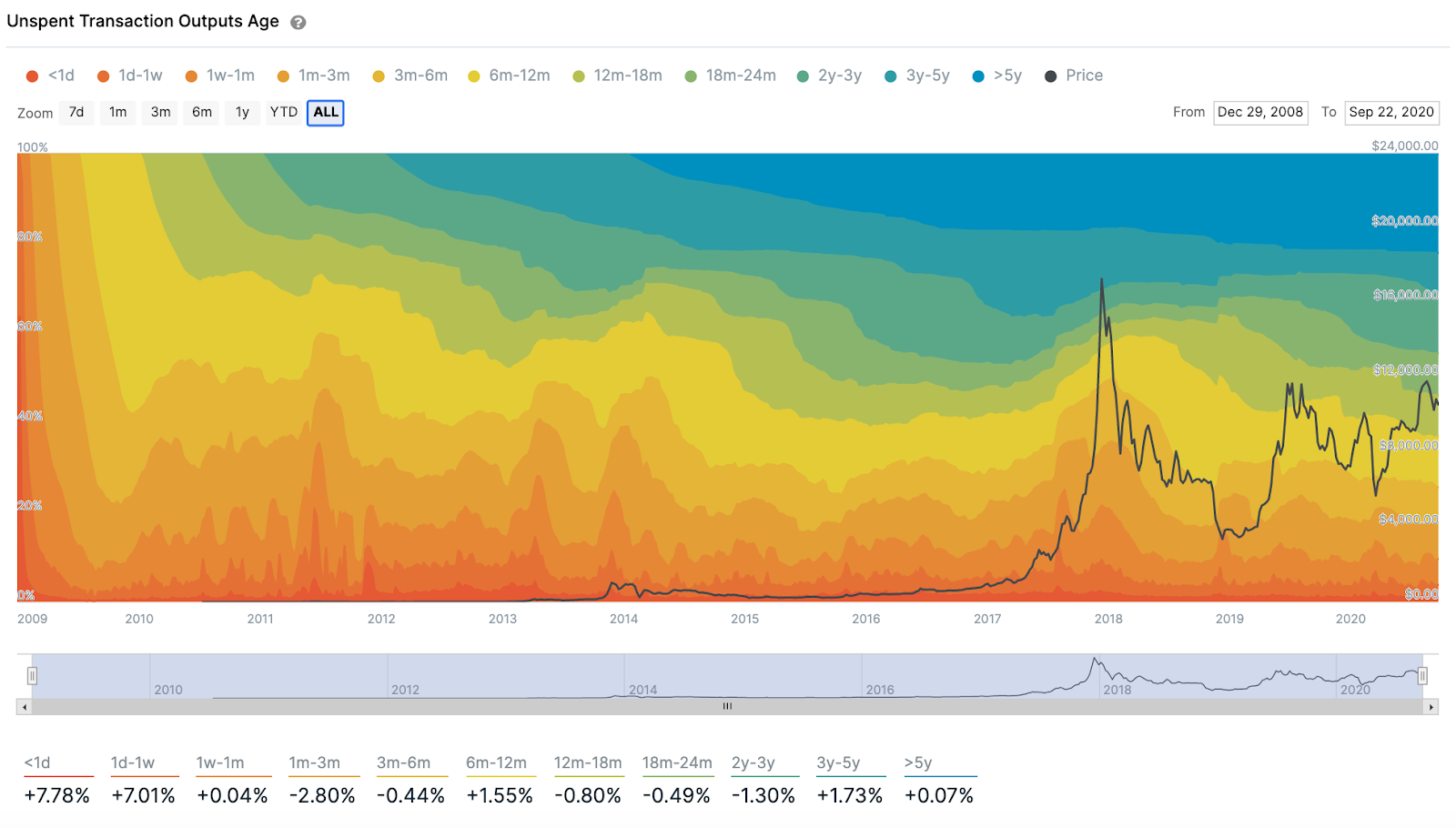Click the 1w-1m +0.04% summary value
This screenshot has width=1456, height=828.
click(233, 796)
